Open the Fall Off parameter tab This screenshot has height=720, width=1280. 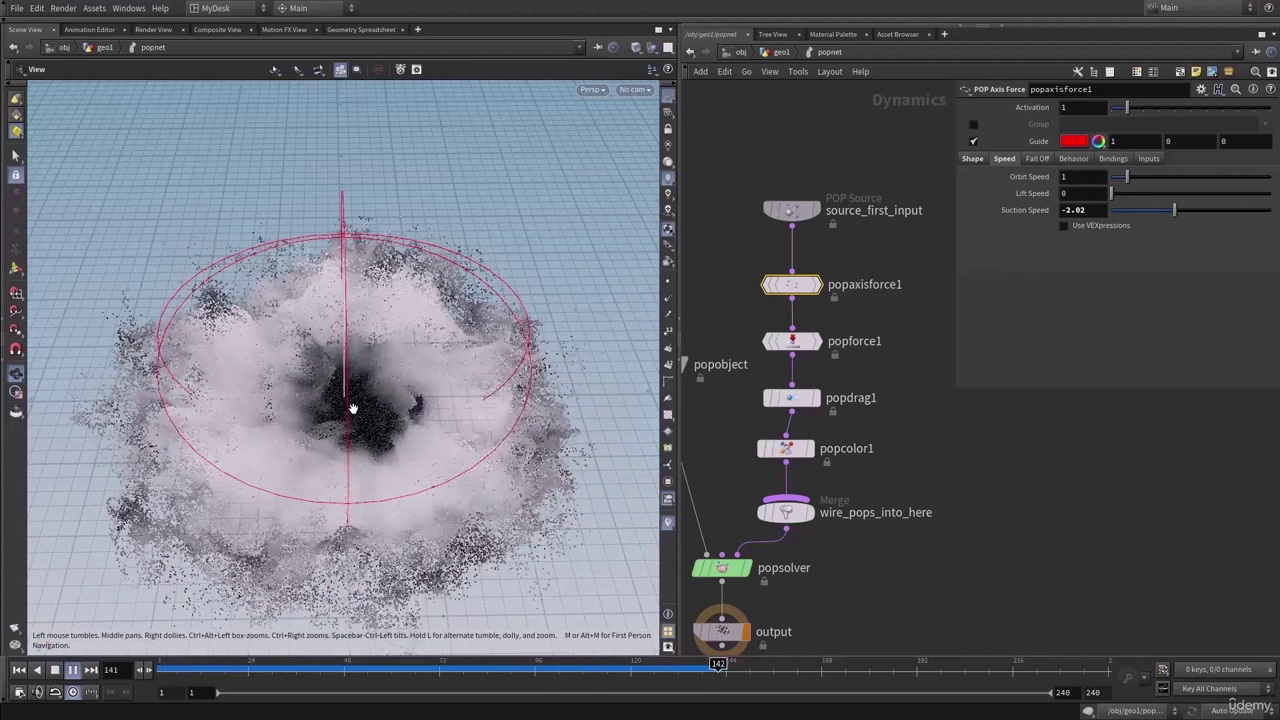1037,159
